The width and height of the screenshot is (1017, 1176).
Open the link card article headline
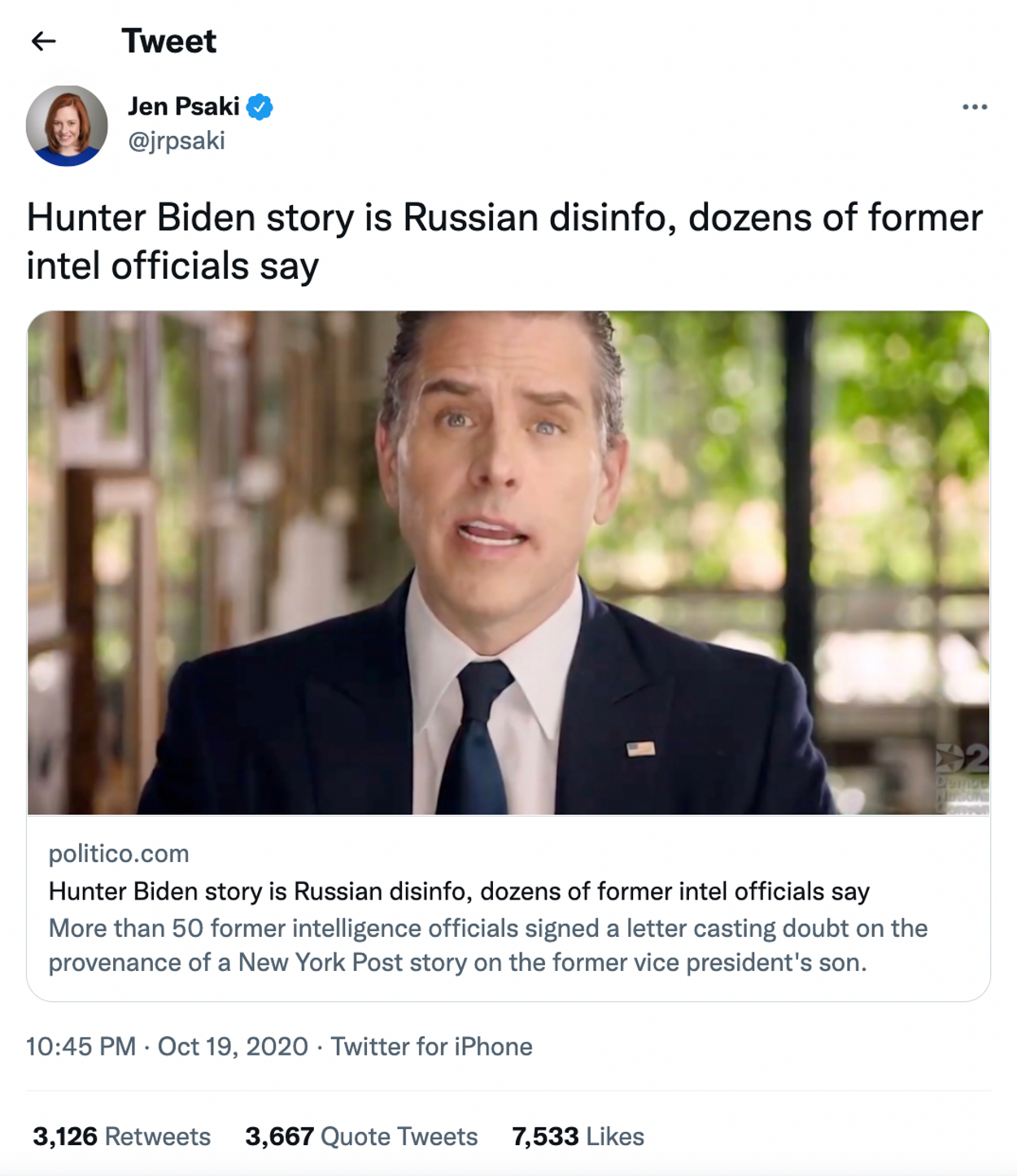coord(459,891)
